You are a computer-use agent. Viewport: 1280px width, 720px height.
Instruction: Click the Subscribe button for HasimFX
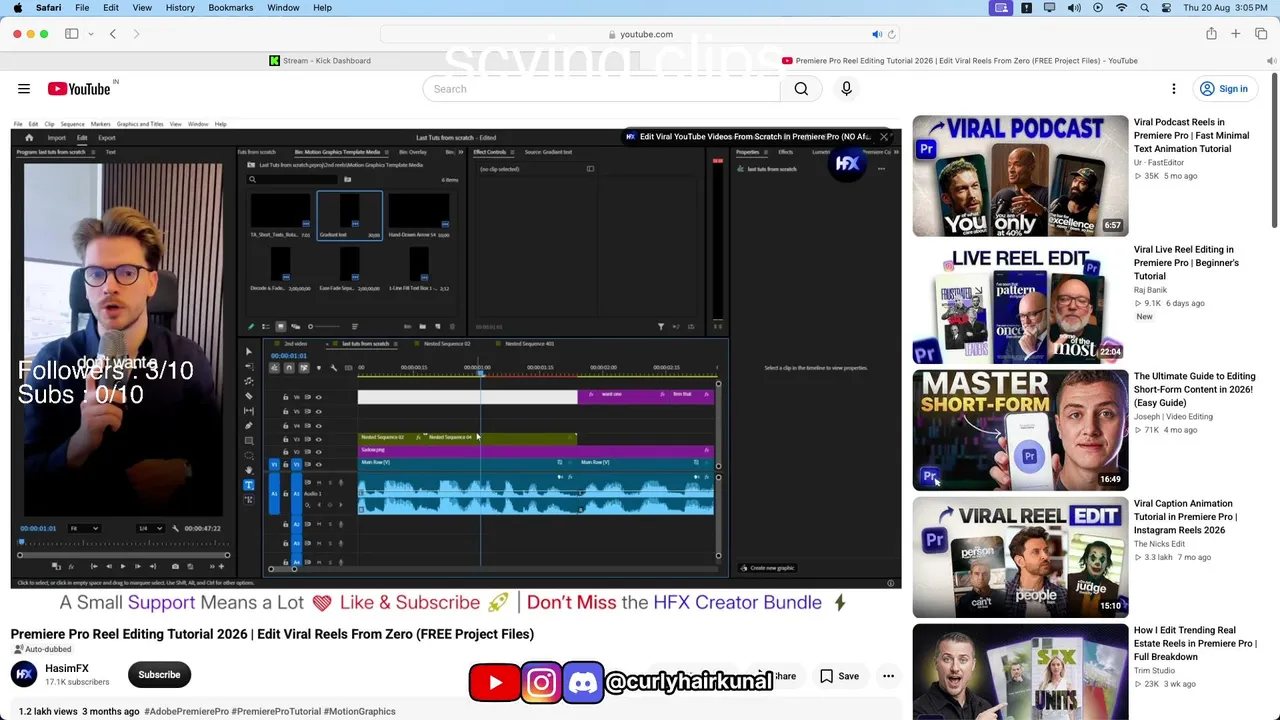coord(159,675)
